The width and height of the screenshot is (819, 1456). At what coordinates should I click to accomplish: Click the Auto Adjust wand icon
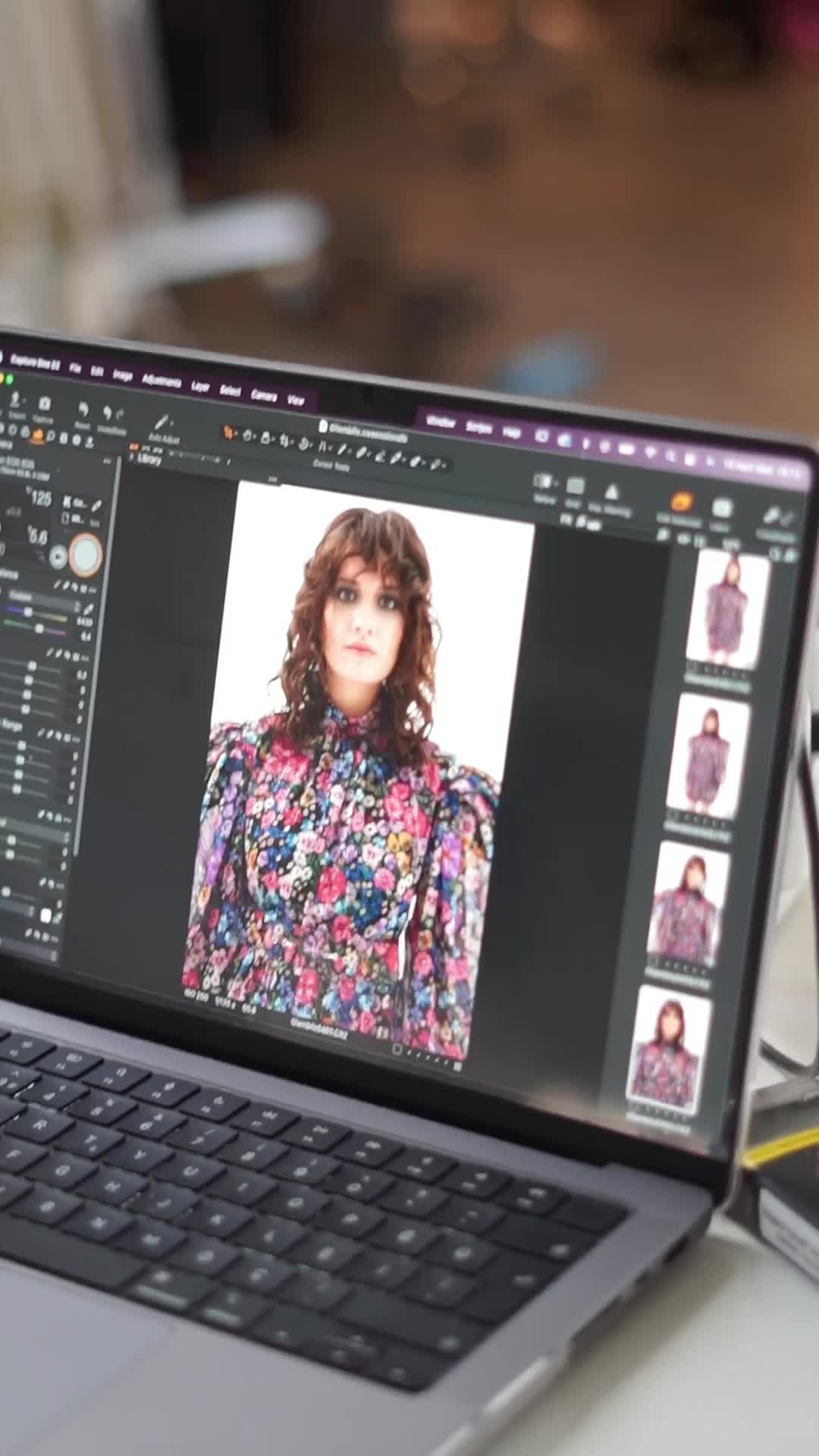pos(162,422)
